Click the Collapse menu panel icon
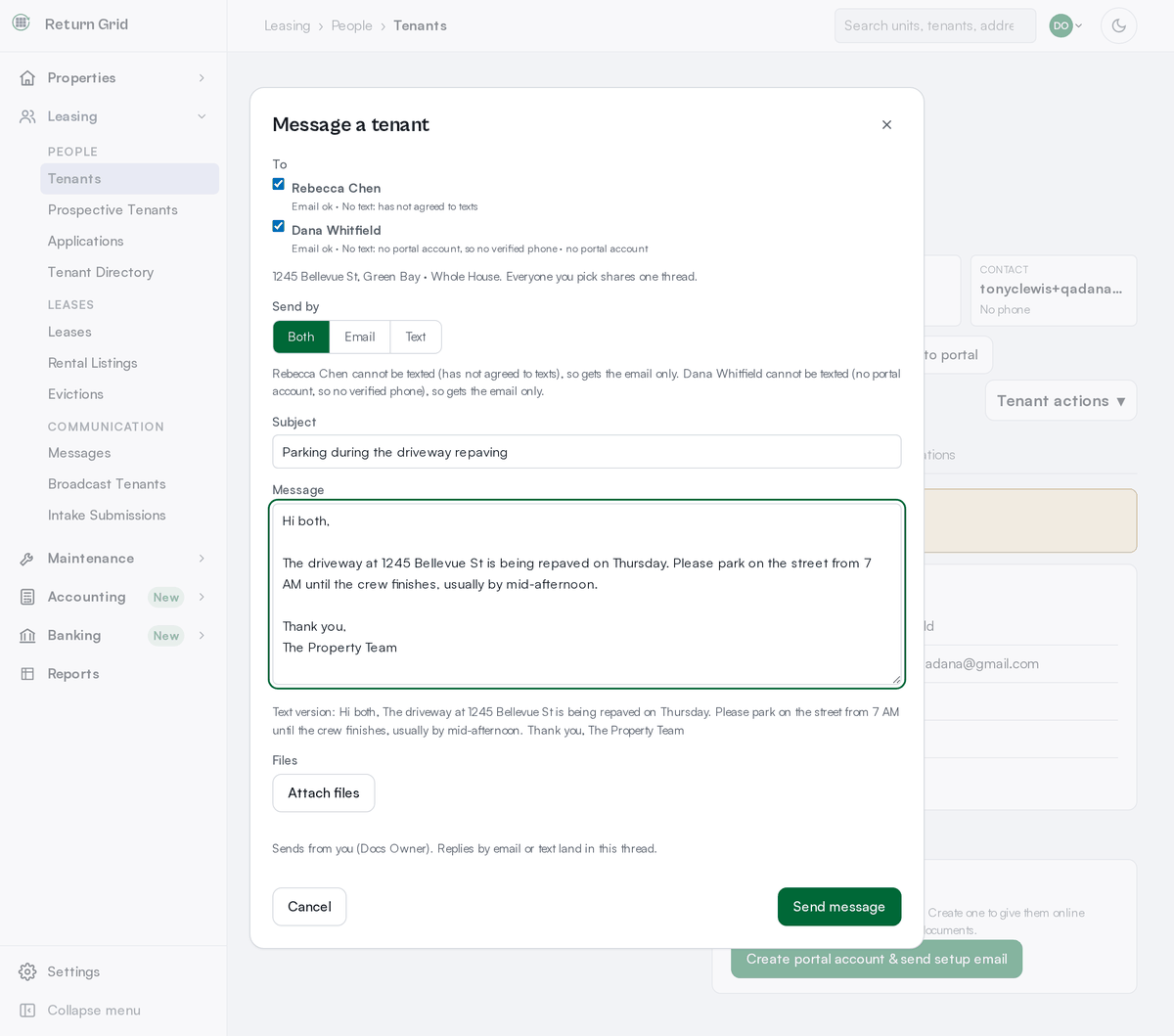Image resolution: width=1174 pixels, height=1036 pixels. pyautogui.click(x=27, y=1011)
